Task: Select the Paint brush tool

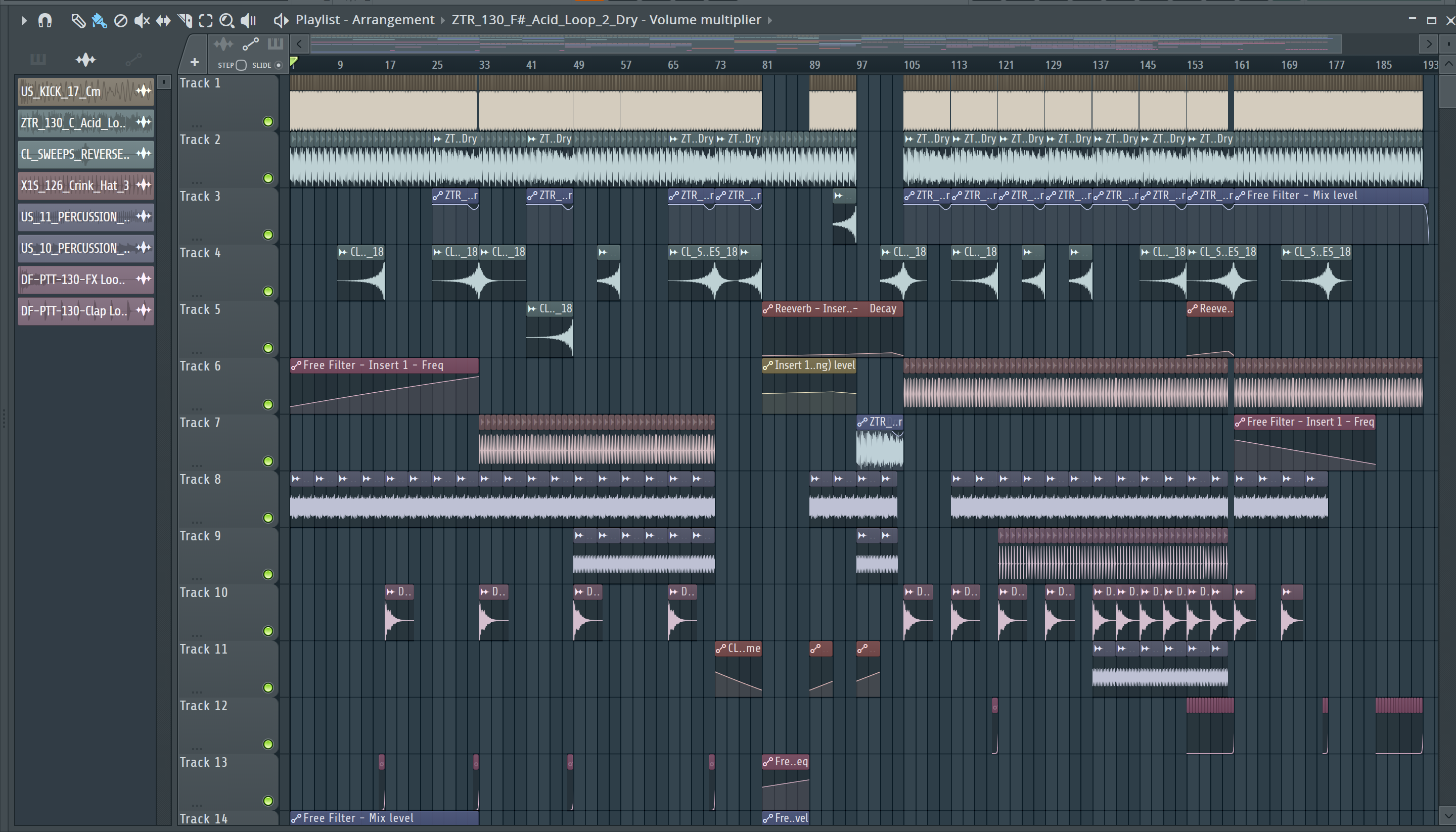Action: point(99,21)
